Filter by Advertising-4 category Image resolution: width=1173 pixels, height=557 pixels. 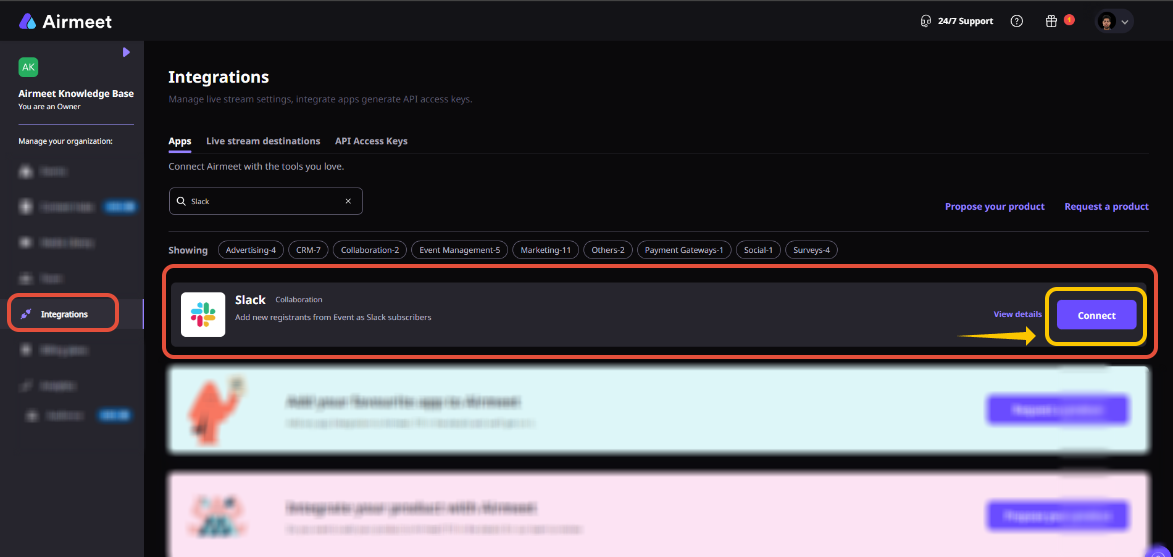point(251,250)
